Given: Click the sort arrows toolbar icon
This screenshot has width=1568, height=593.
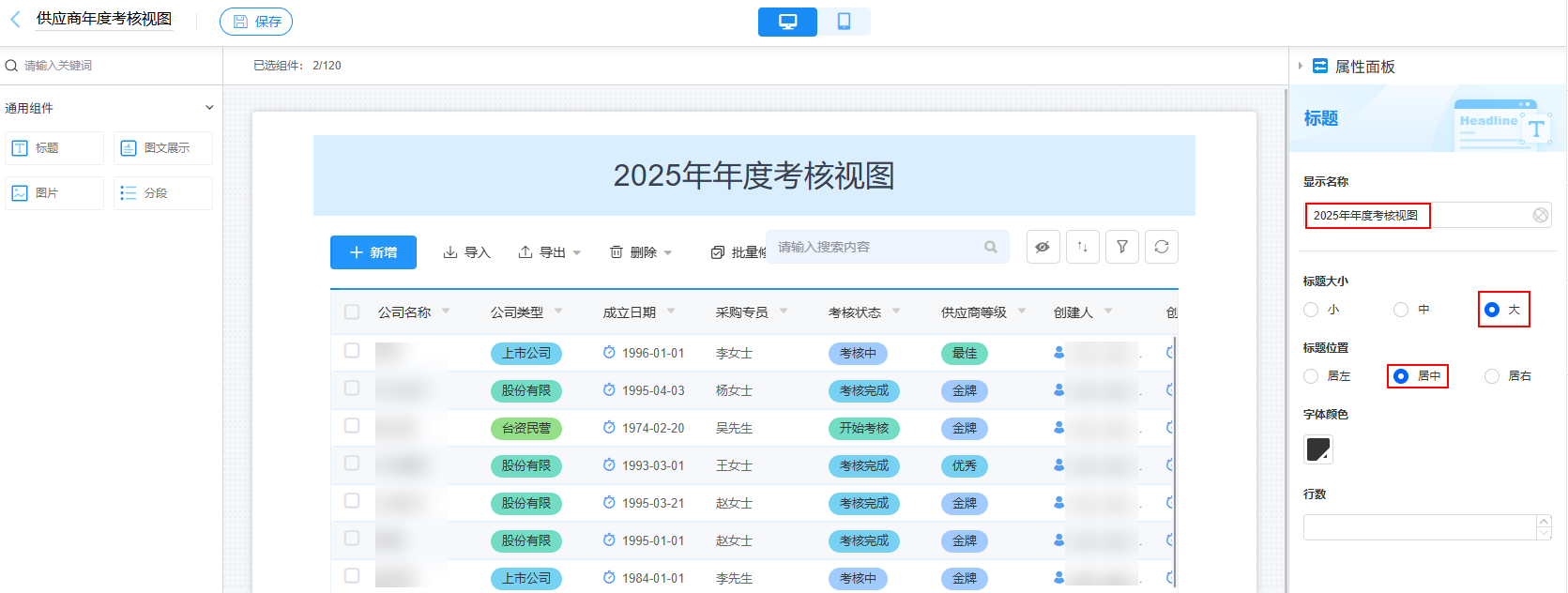Looking at the screenshot, I should point(1082,247).
